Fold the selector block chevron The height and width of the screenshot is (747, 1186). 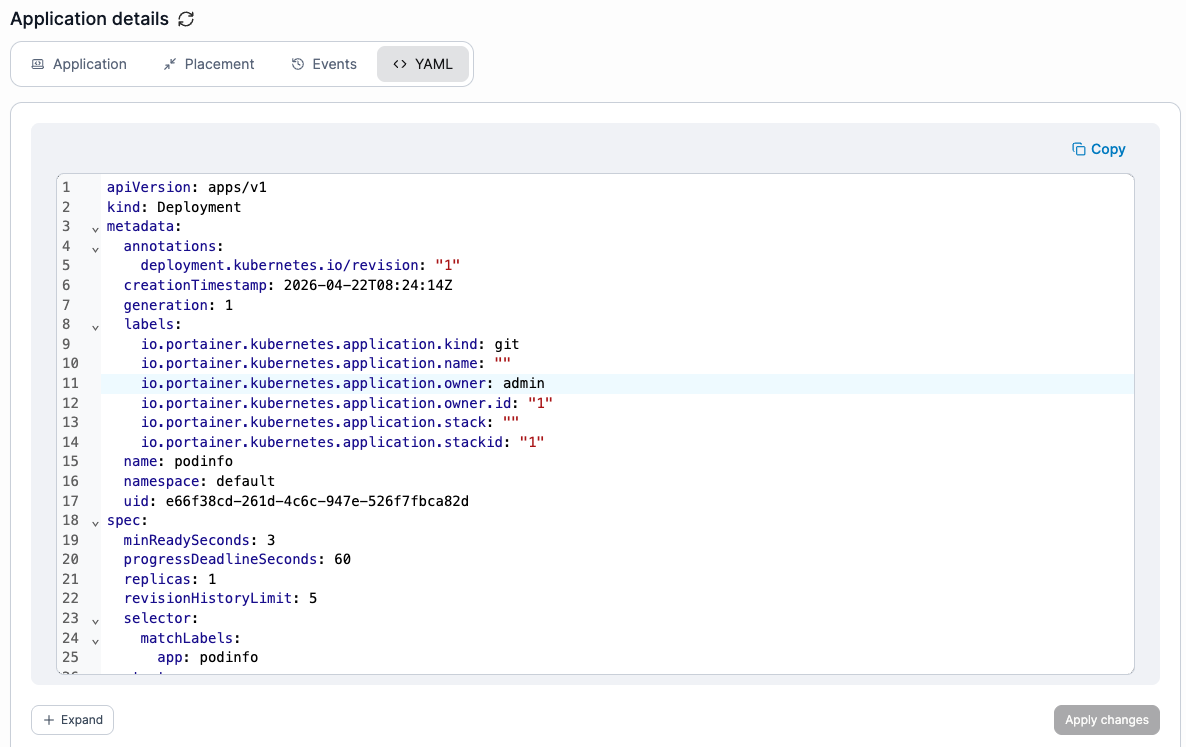[x=95, y=621]
